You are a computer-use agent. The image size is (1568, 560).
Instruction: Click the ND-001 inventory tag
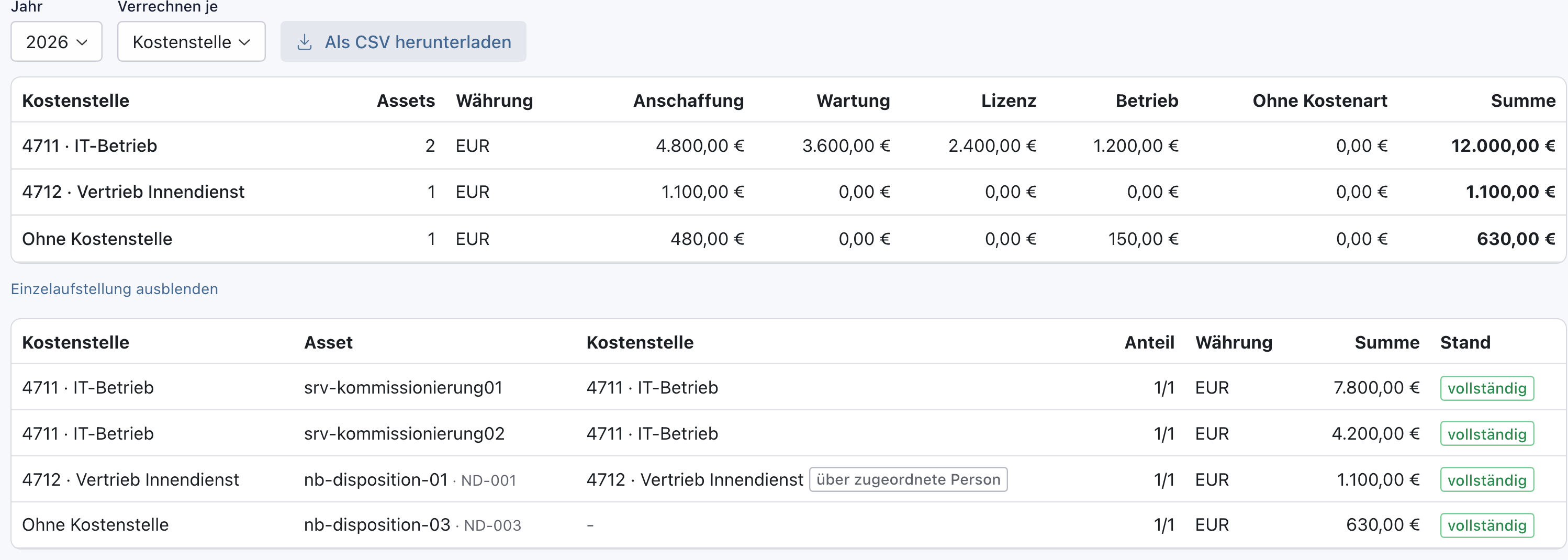click(x=488, y=480)
